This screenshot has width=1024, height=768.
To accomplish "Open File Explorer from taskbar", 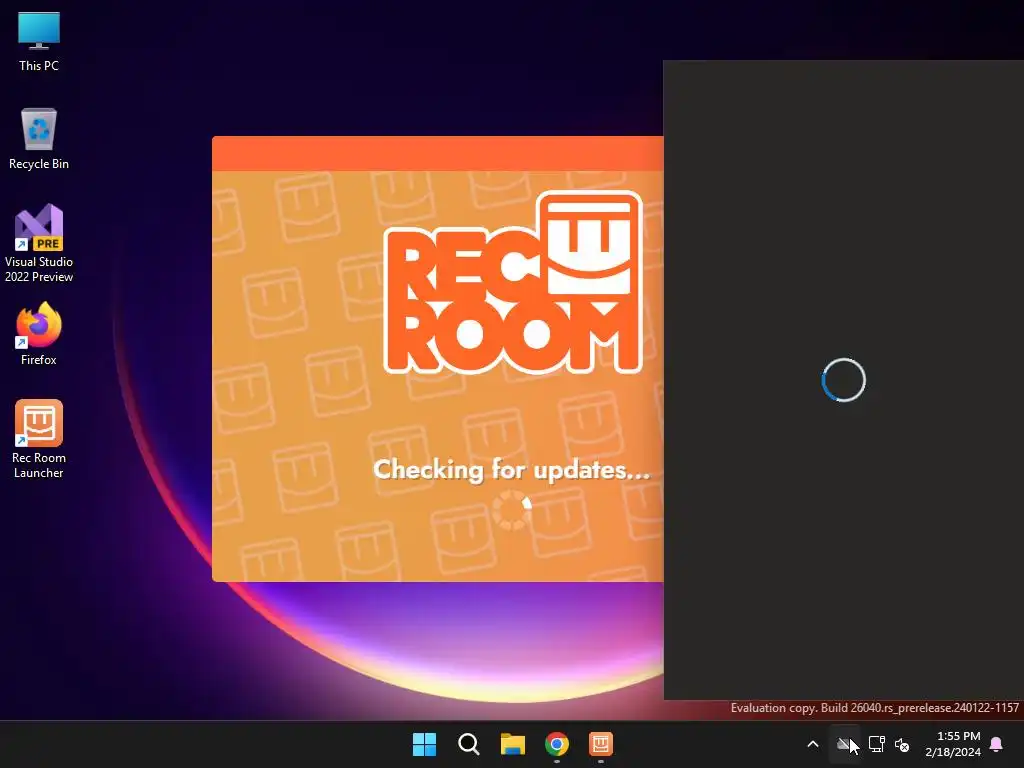I will [x=513, y=744].
